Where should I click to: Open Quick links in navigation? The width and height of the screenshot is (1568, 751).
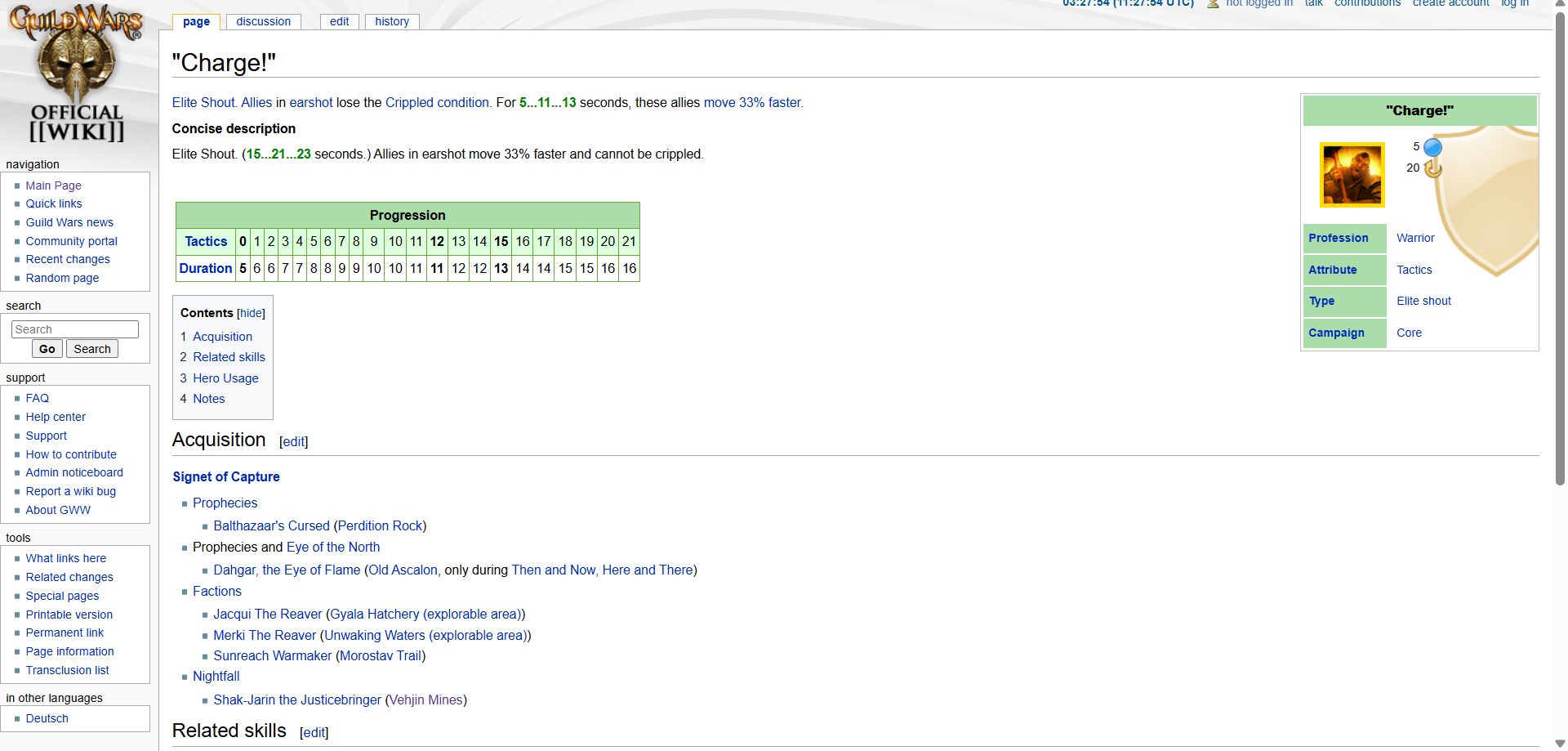click(54, 203)
